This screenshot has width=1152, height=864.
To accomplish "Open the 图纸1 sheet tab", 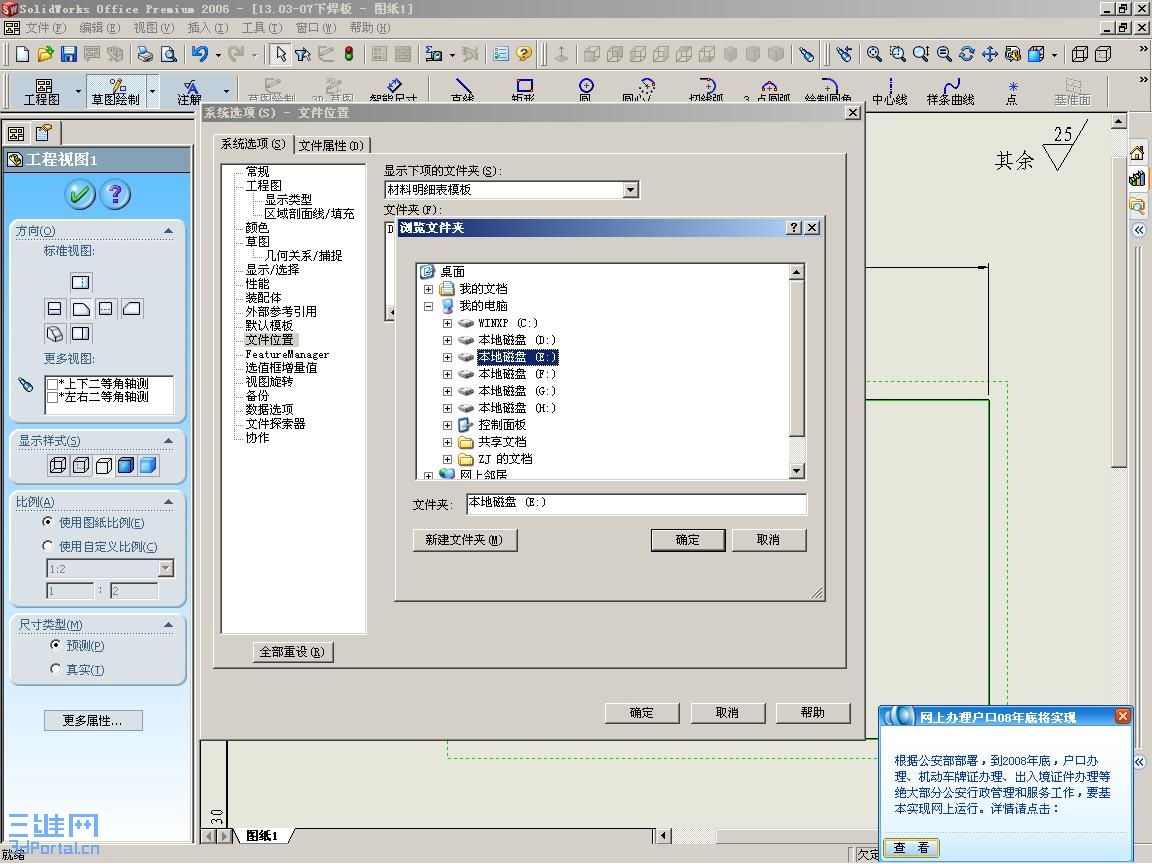I will tap(262, 835).
